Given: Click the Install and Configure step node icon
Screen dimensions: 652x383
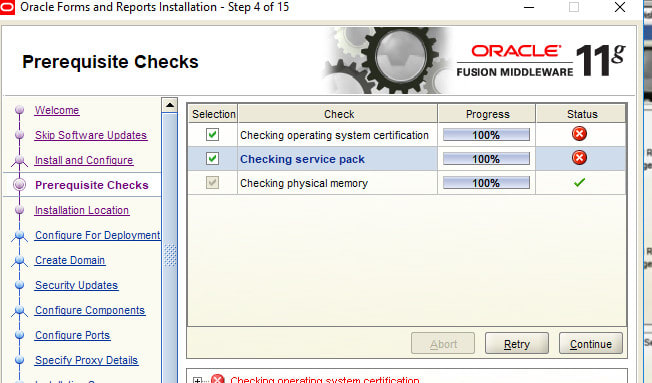Looking at the screenshot, I should (x=19, y=161).
